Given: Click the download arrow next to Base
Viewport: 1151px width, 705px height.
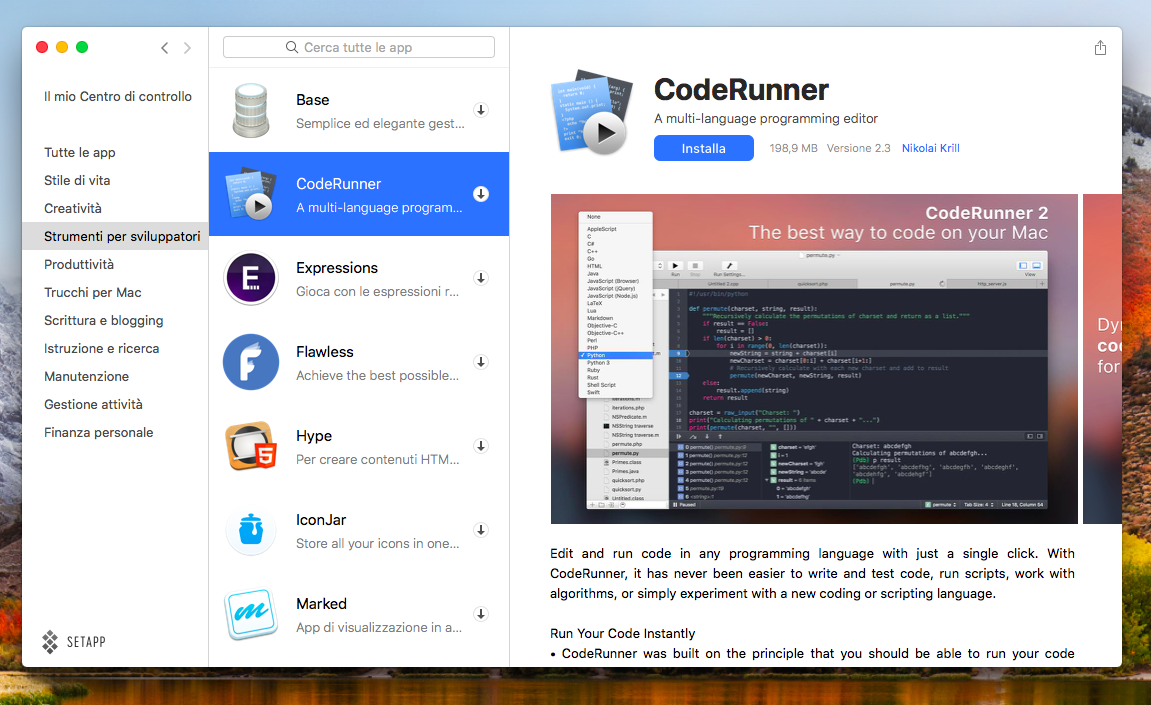Looking at the screenshot, I should pyautogui.click(x=481, y=110).
